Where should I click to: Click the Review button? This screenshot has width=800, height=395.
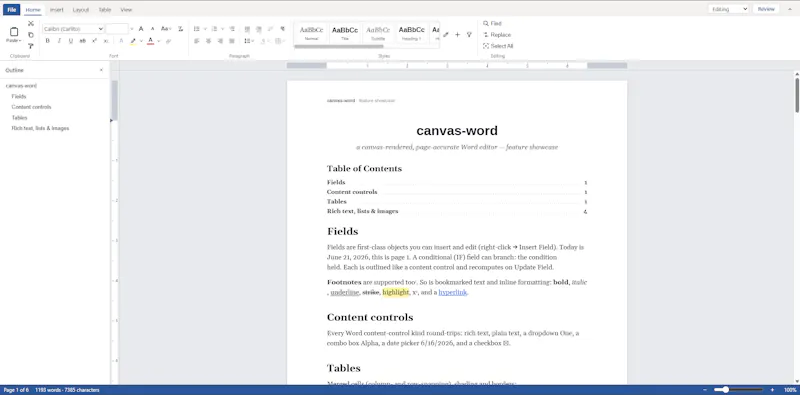pyautogui.click(x=766, y=9)
